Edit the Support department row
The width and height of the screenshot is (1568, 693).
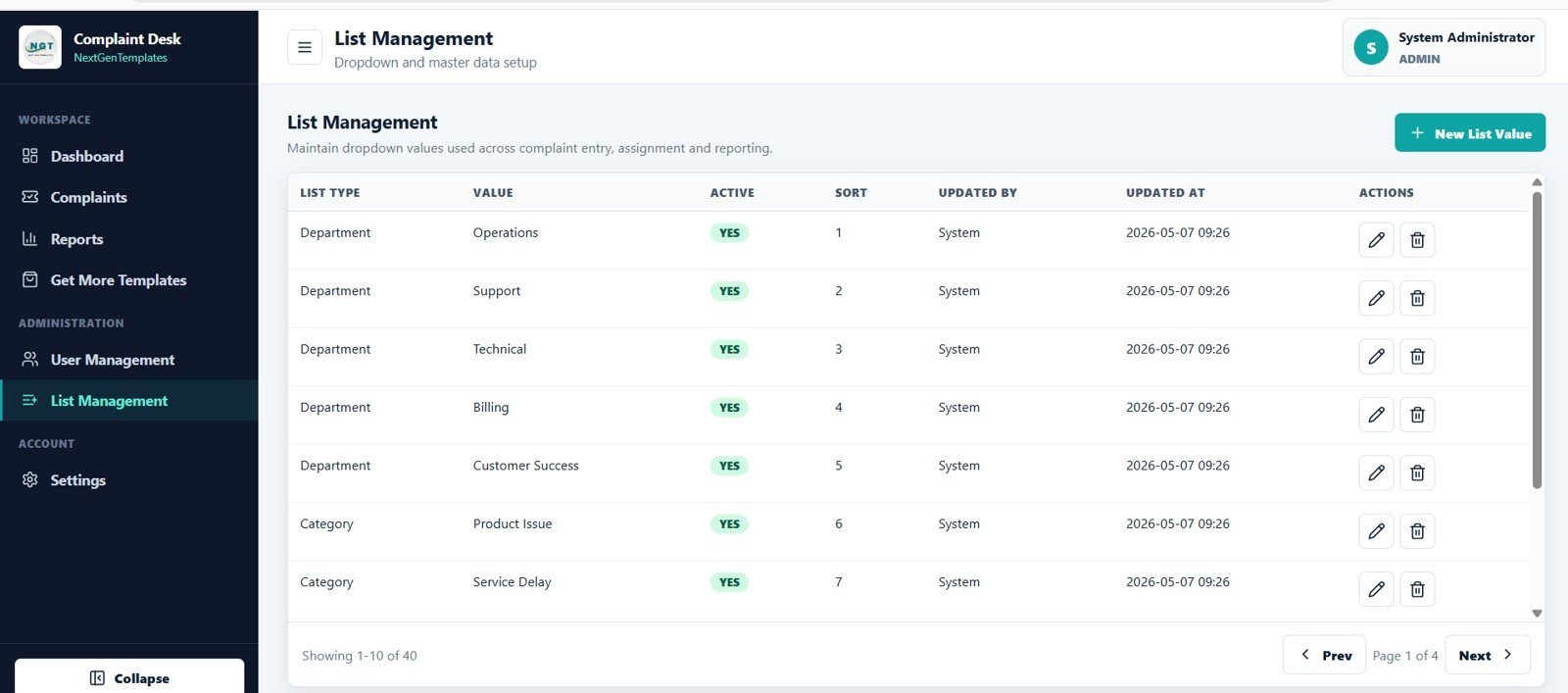point(1376,298)
